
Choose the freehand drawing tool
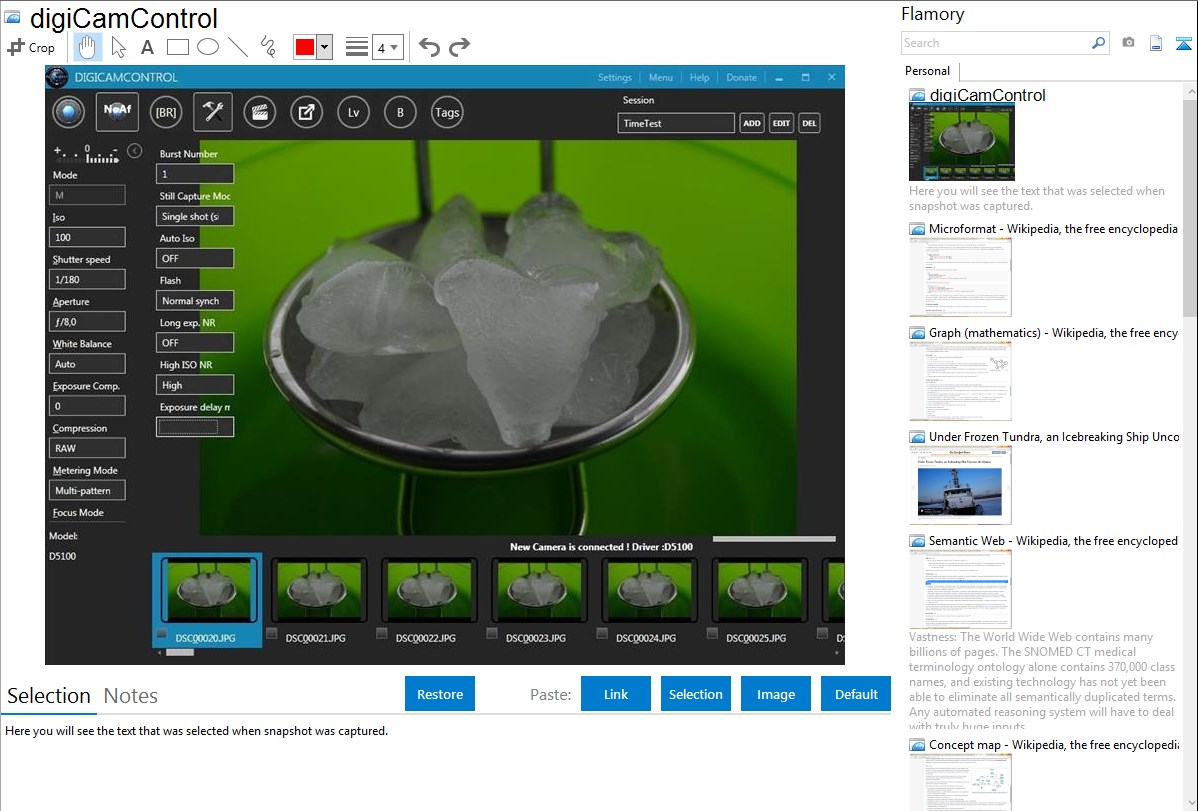[x=268, y=47]
